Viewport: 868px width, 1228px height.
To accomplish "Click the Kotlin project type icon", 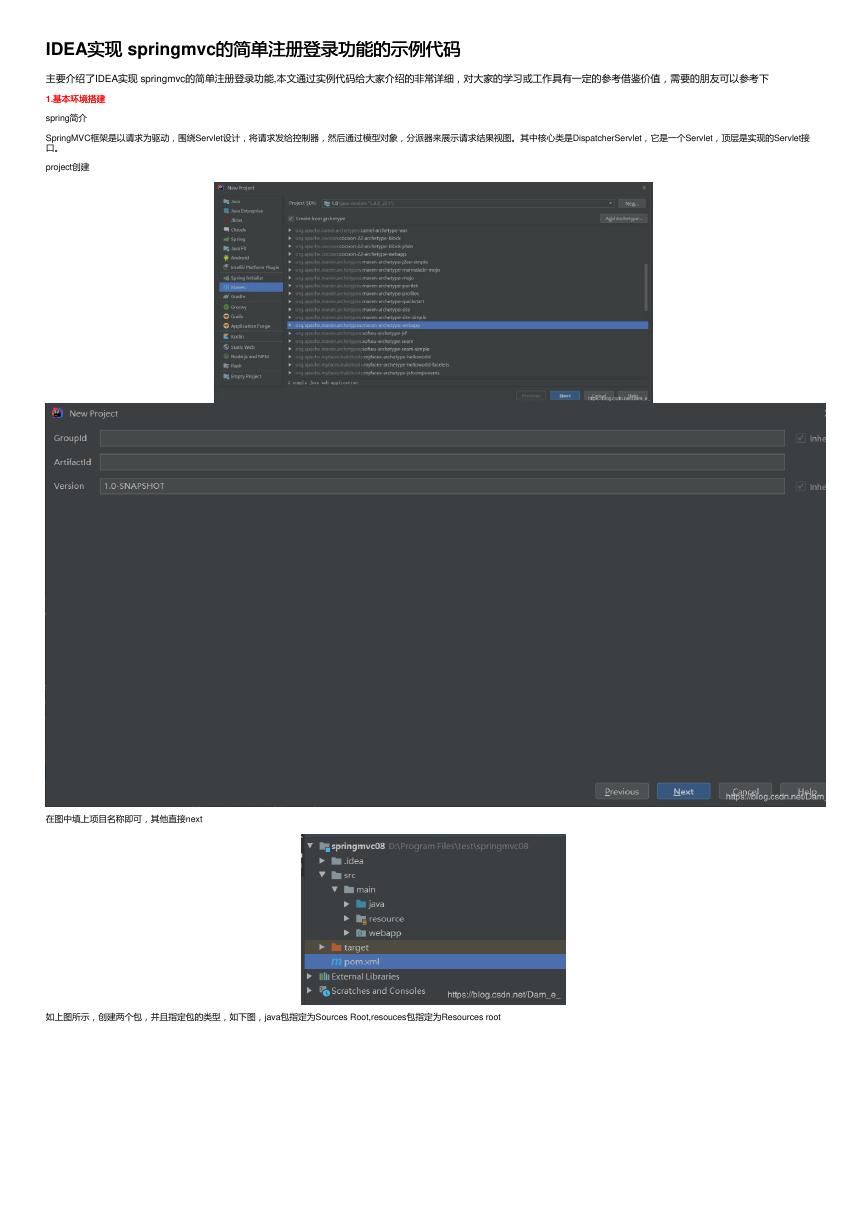I will (x=227, y=336).
